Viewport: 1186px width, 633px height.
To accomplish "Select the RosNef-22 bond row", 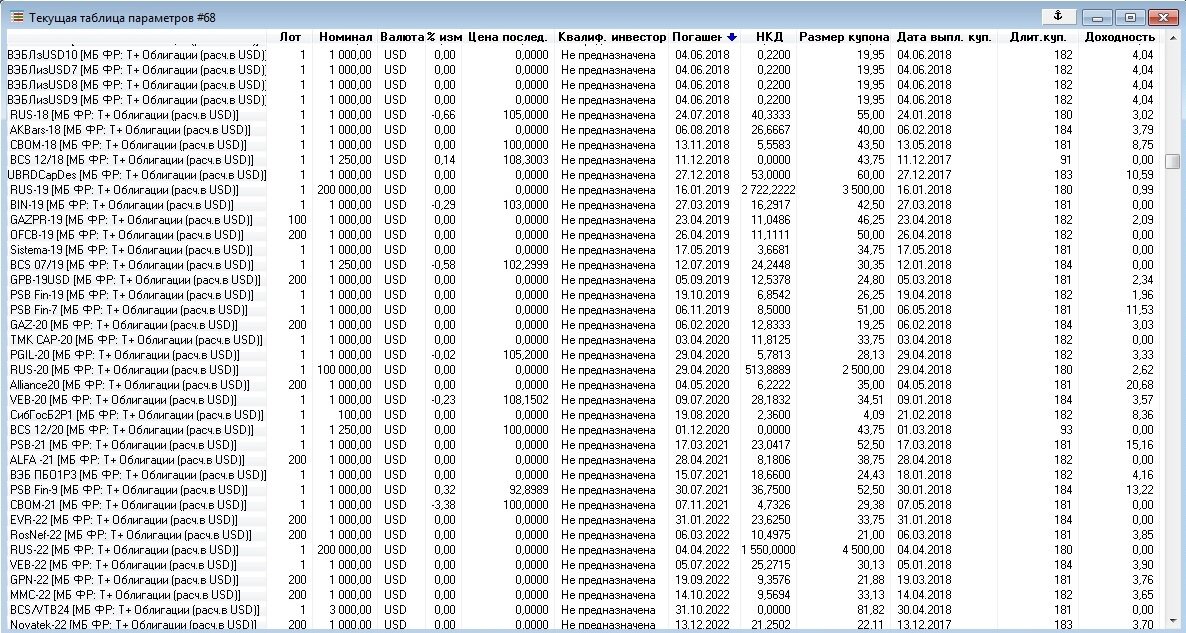I will click(582, 535).
